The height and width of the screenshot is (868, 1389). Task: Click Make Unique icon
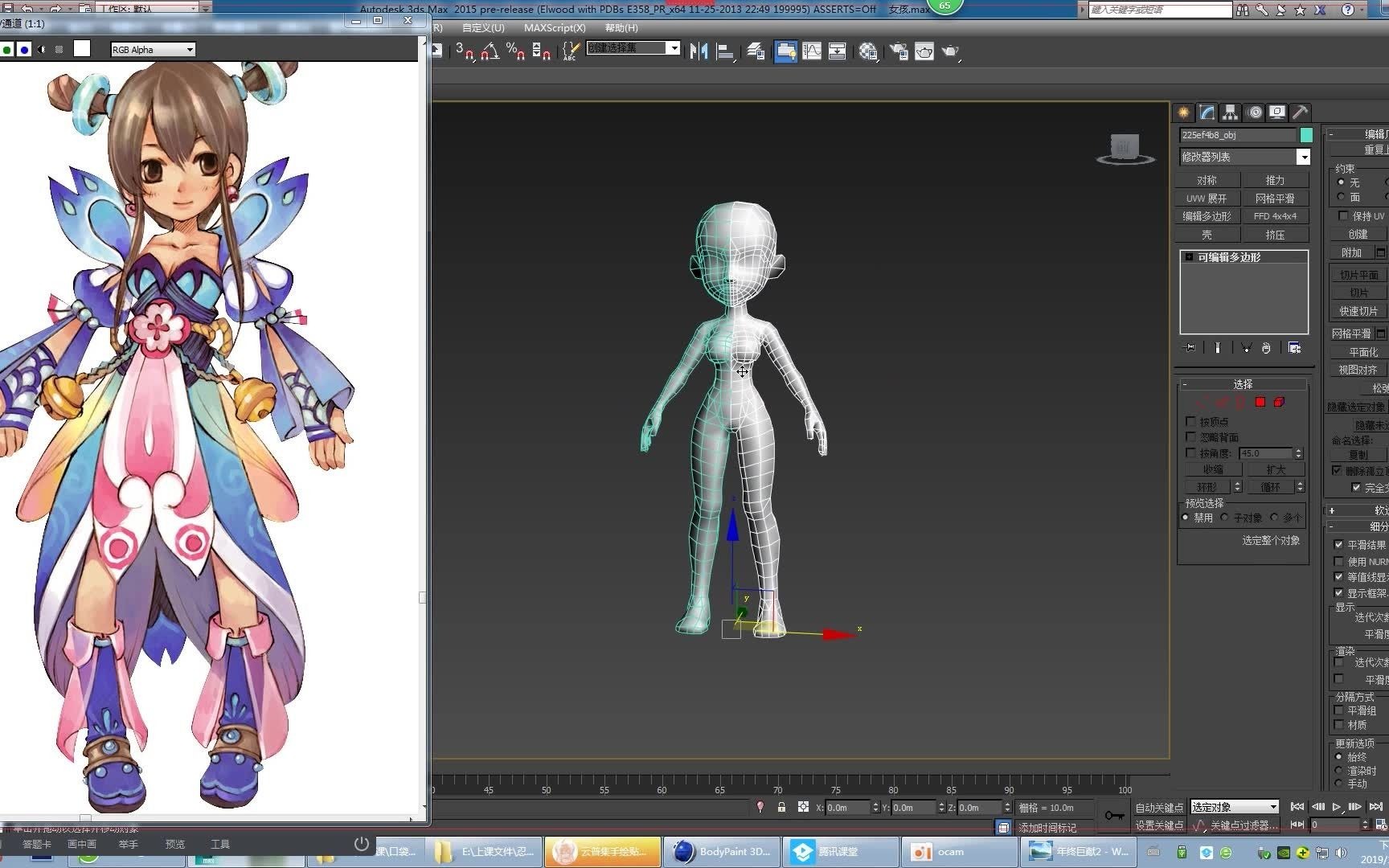point(1246,348)
